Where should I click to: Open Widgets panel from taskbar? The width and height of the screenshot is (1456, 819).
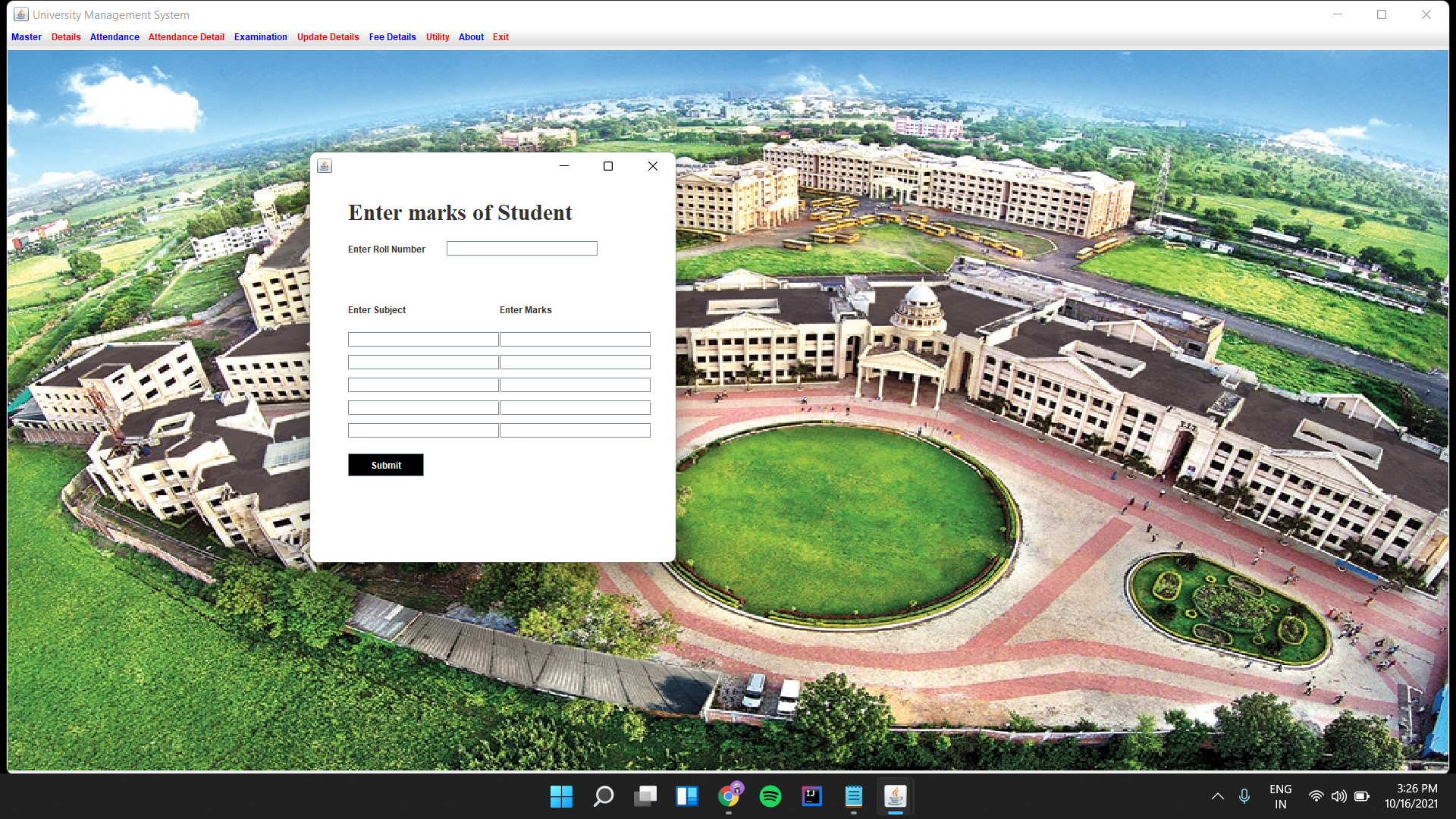[x=687, y=796]
